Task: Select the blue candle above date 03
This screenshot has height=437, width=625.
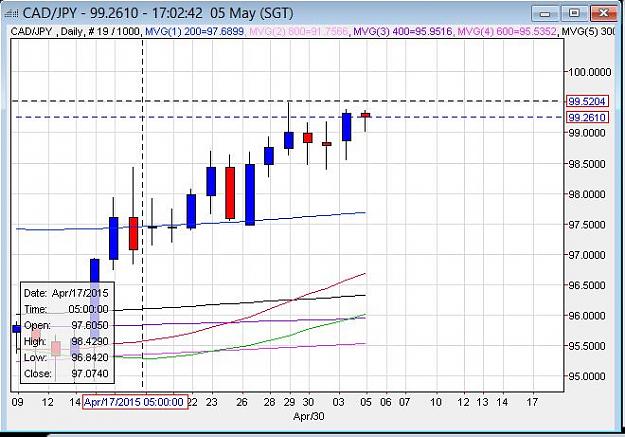Action: pyautogui.click(x=346, y=127)
